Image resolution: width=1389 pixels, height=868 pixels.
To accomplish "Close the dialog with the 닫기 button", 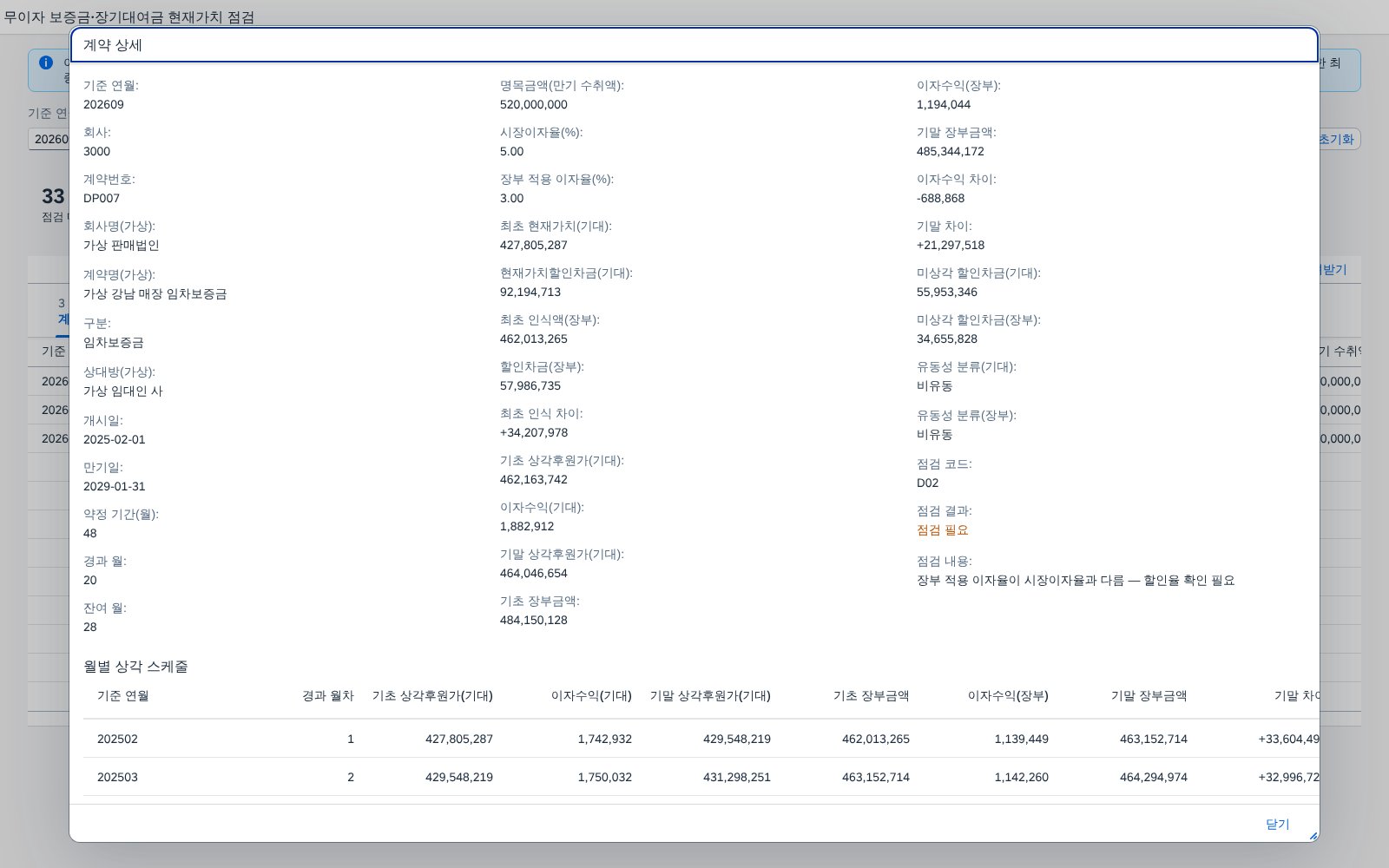I will pos(1277,824).
